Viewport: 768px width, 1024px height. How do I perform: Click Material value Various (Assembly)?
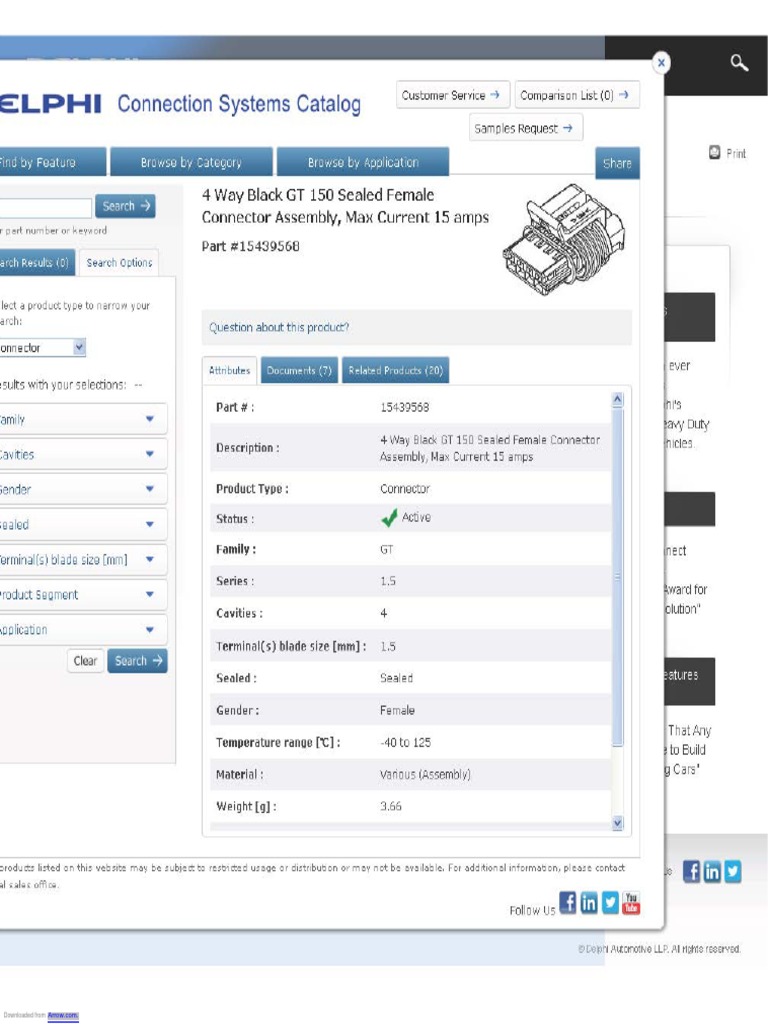(x=425, y=775)
